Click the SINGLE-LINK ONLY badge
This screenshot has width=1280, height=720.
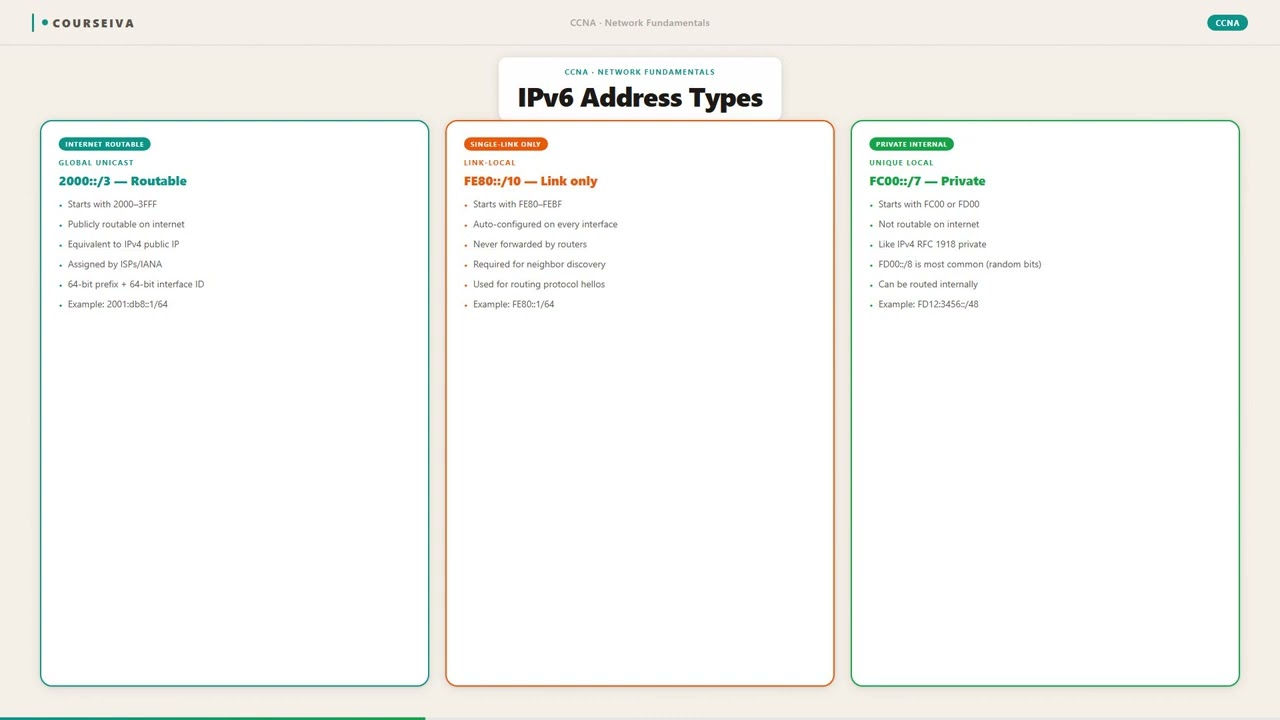tap(505, 144)
